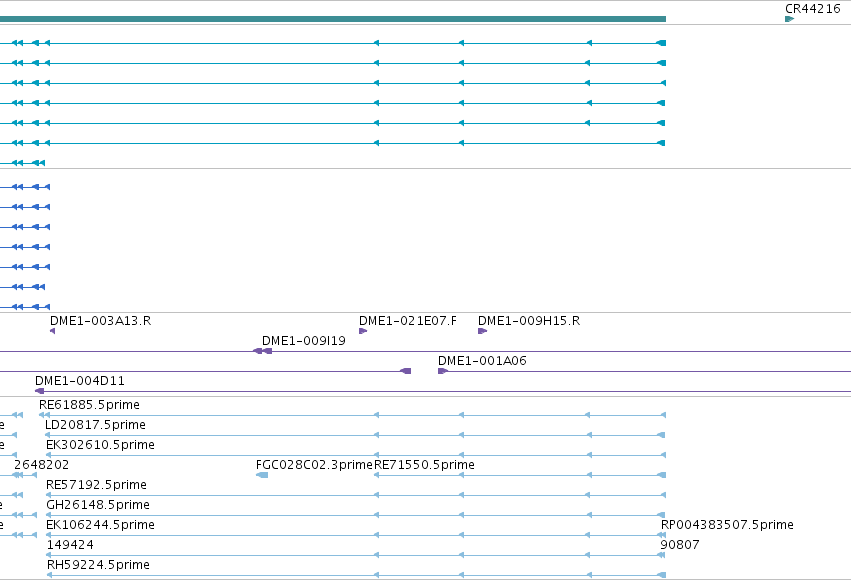Click the DME1-001A06 label
This screenshot has height=580, width=851.
point(482,361)
